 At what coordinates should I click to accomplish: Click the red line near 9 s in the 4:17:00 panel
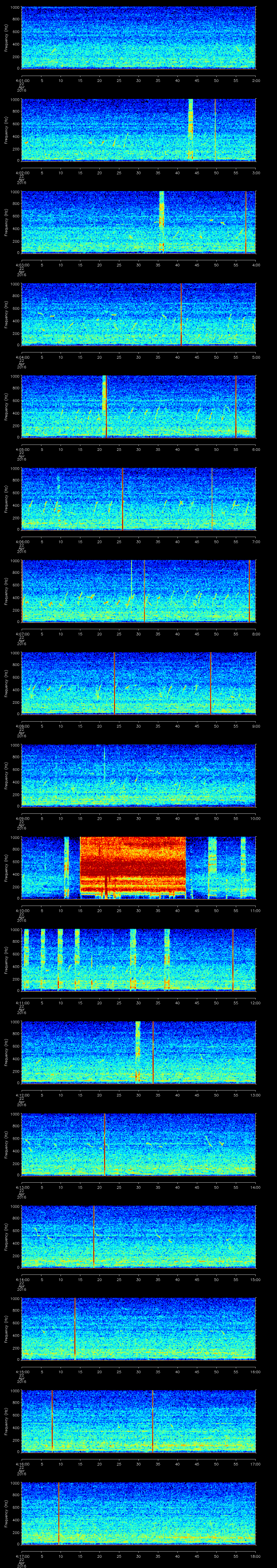pyautogui.click(x=58, y=1513)
